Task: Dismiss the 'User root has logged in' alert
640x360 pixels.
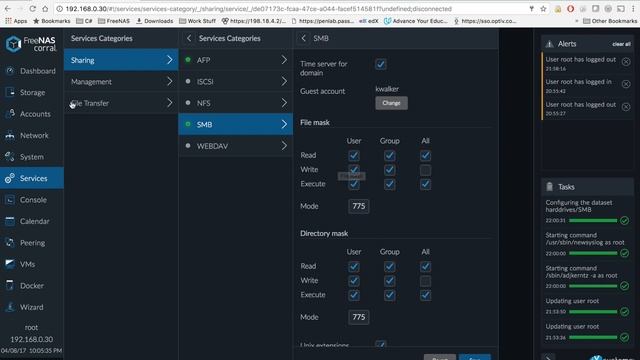Action: 626,84
